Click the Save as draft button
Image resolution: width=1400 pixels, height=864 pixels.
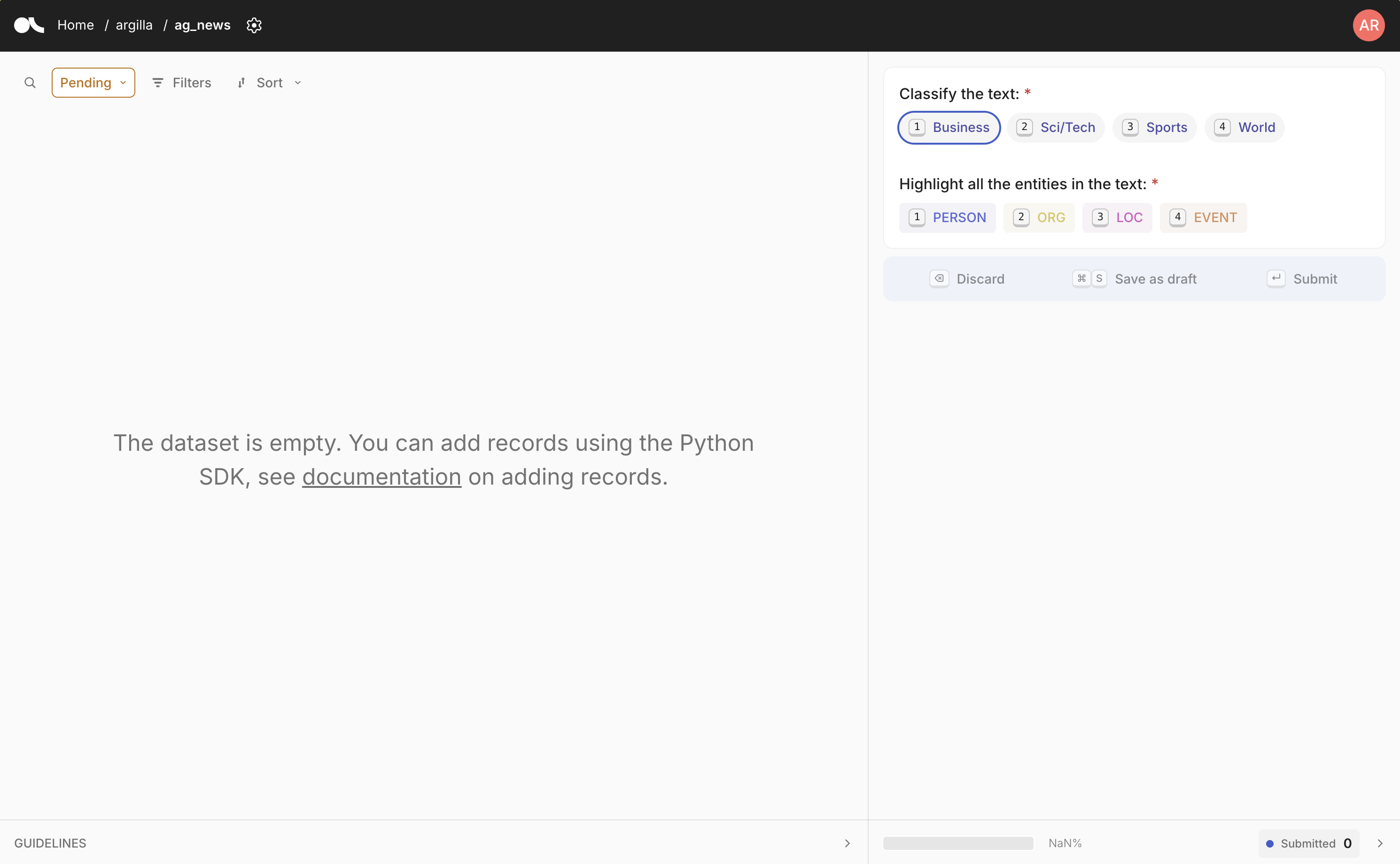1155,278
